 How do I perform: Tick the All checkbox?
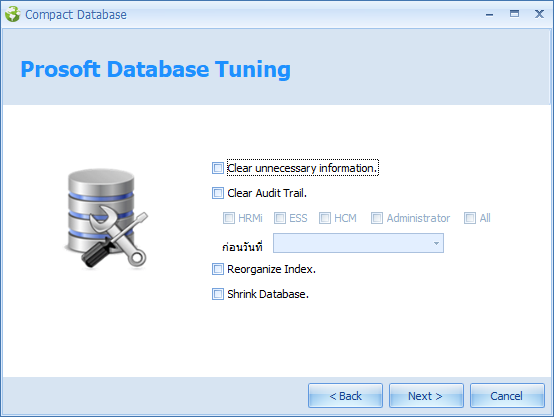pos(470,218)
